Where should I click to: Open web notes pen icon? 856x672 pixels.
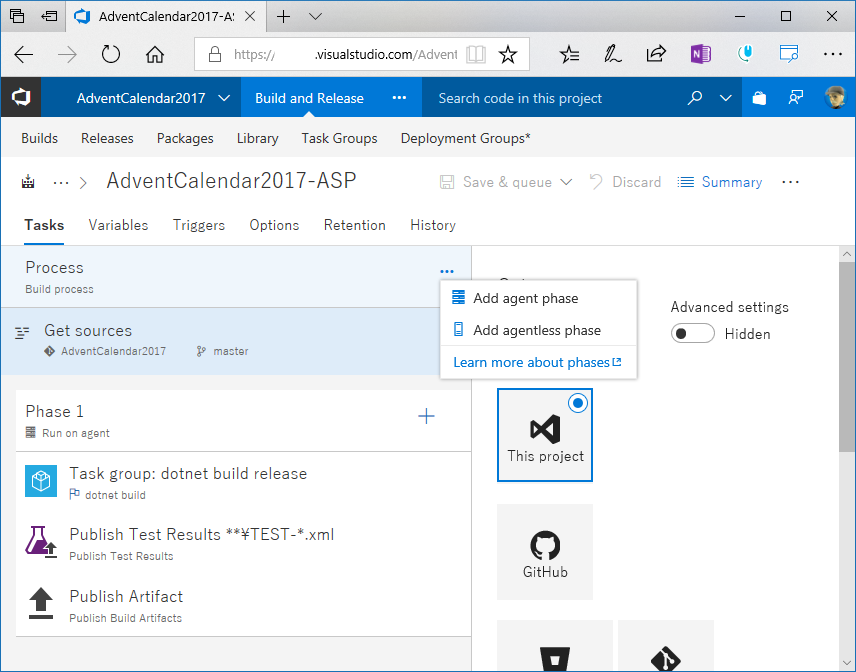613,54
